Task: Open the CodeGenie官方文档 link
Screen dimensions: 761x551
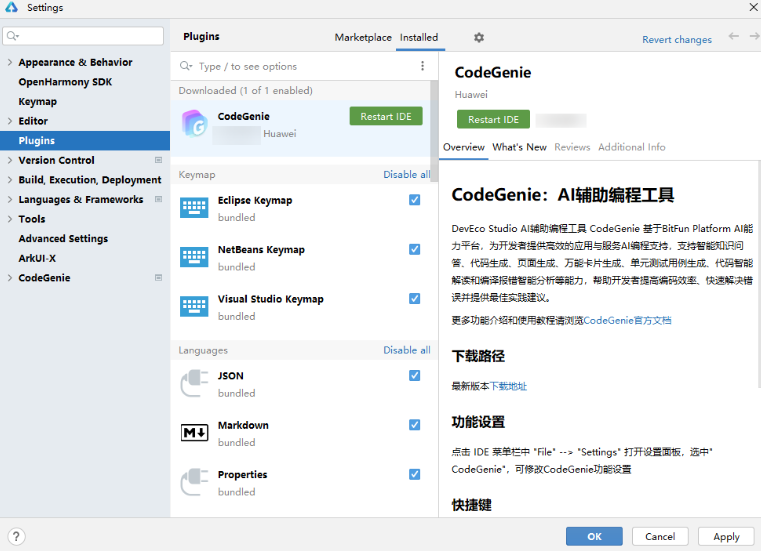Action: point(627,320)
